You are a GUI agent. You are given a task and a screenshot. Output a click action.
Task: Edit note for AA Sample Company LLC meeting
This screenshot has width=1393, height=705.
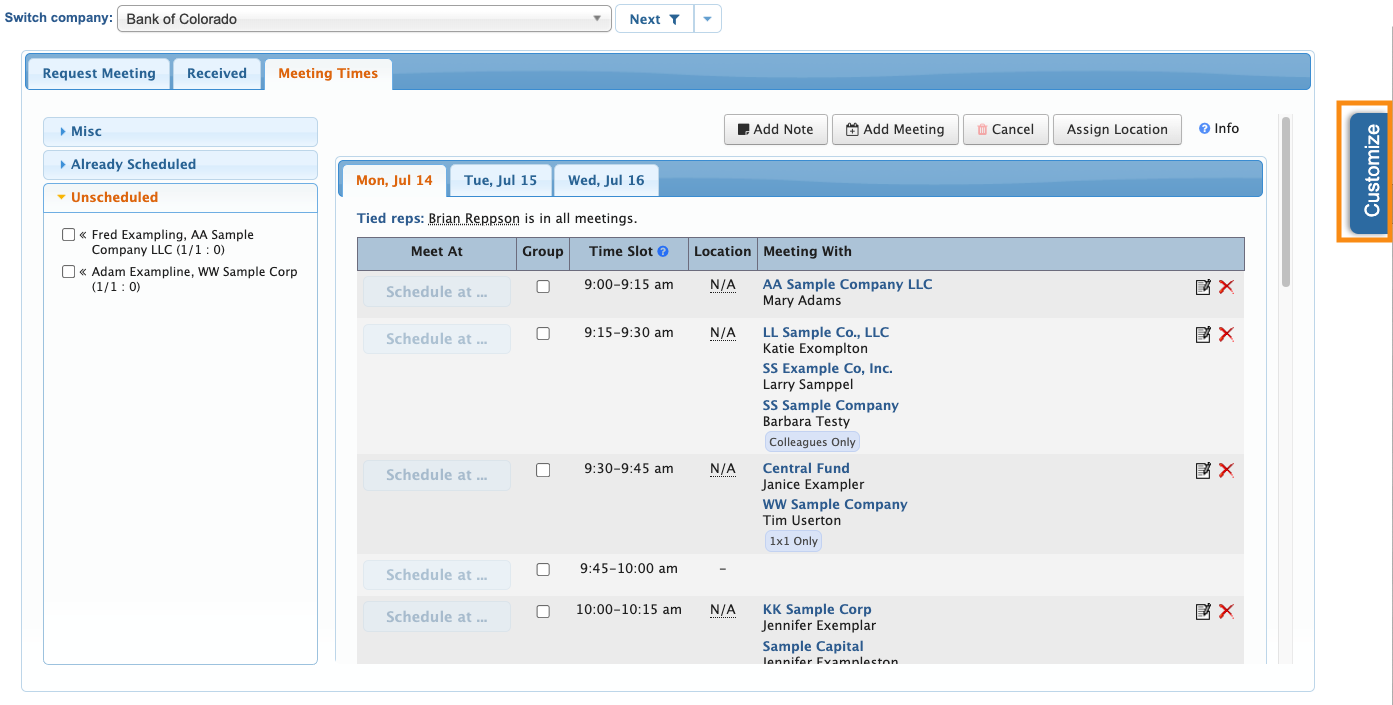(1203, 287)
